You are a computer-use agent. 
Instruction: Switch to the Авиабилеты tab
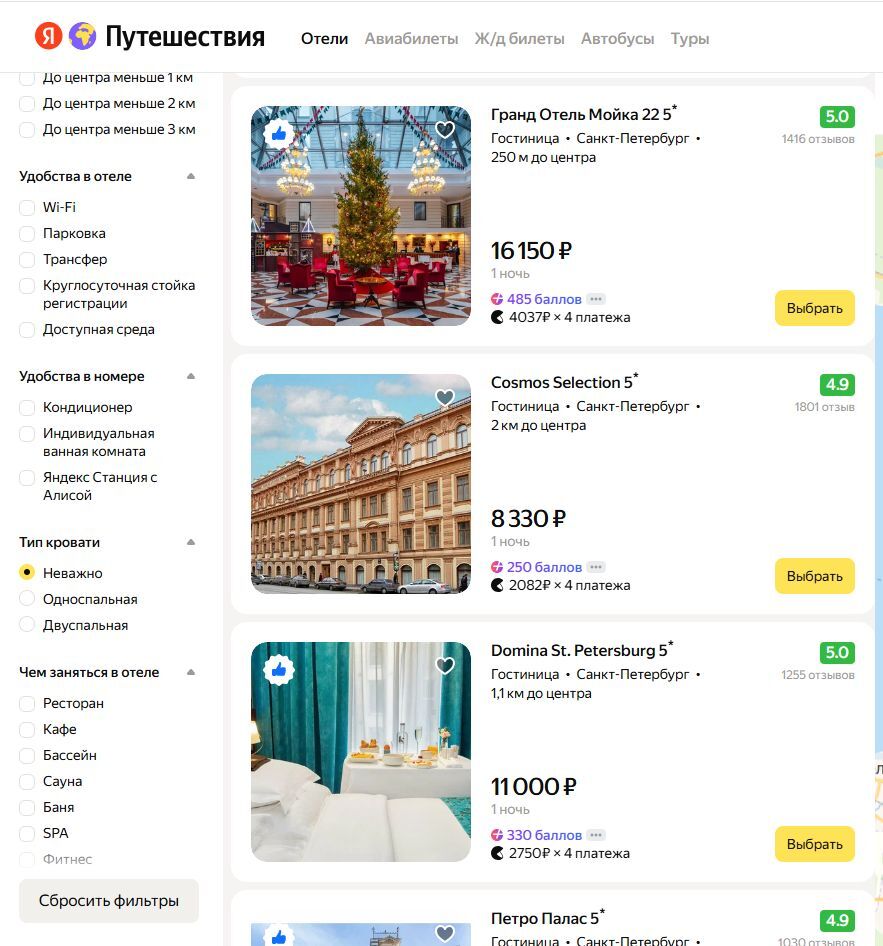tap(411, 39)
